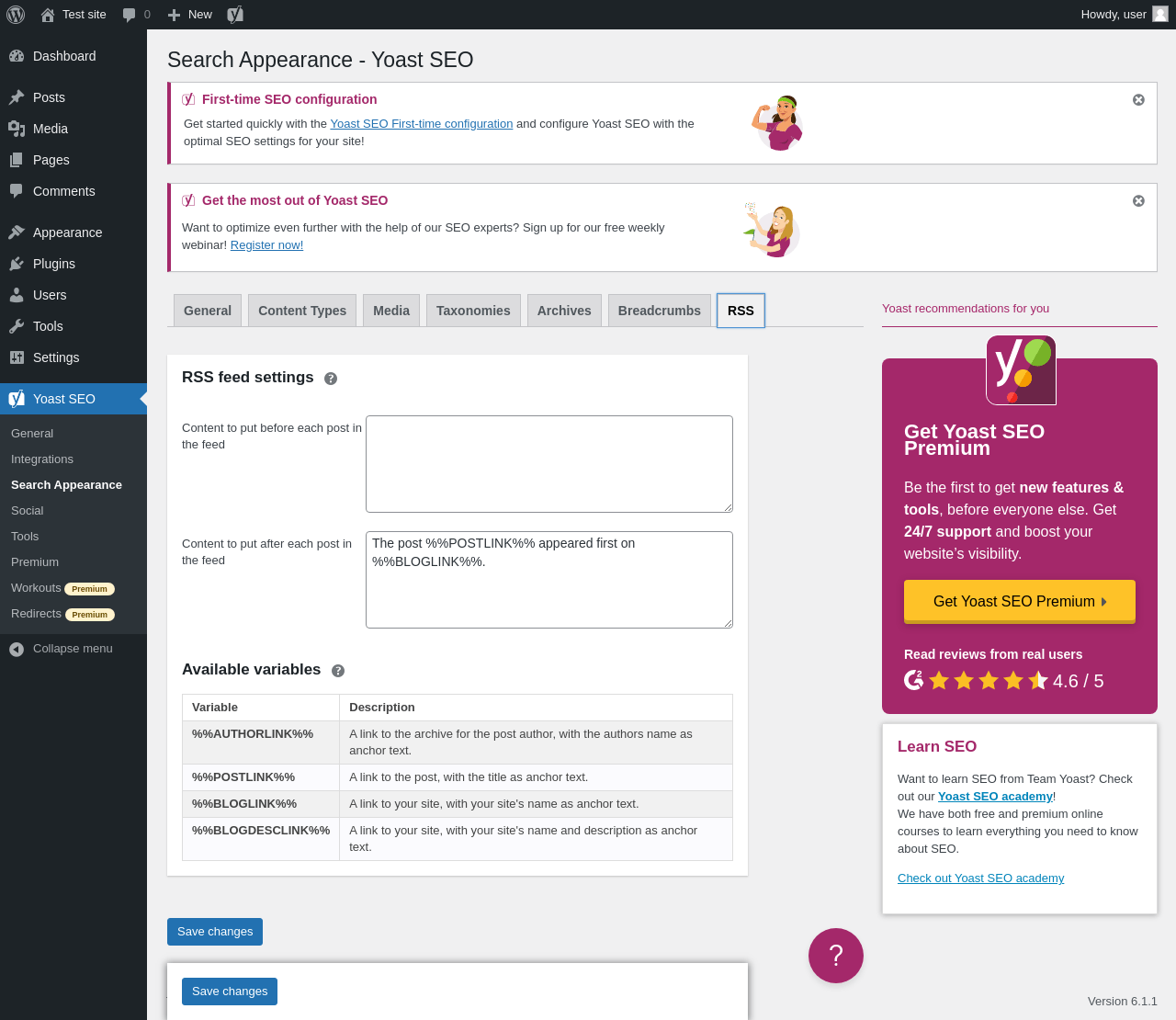Click Check out Yoast SEO academy link

click(x=980, y=878)
